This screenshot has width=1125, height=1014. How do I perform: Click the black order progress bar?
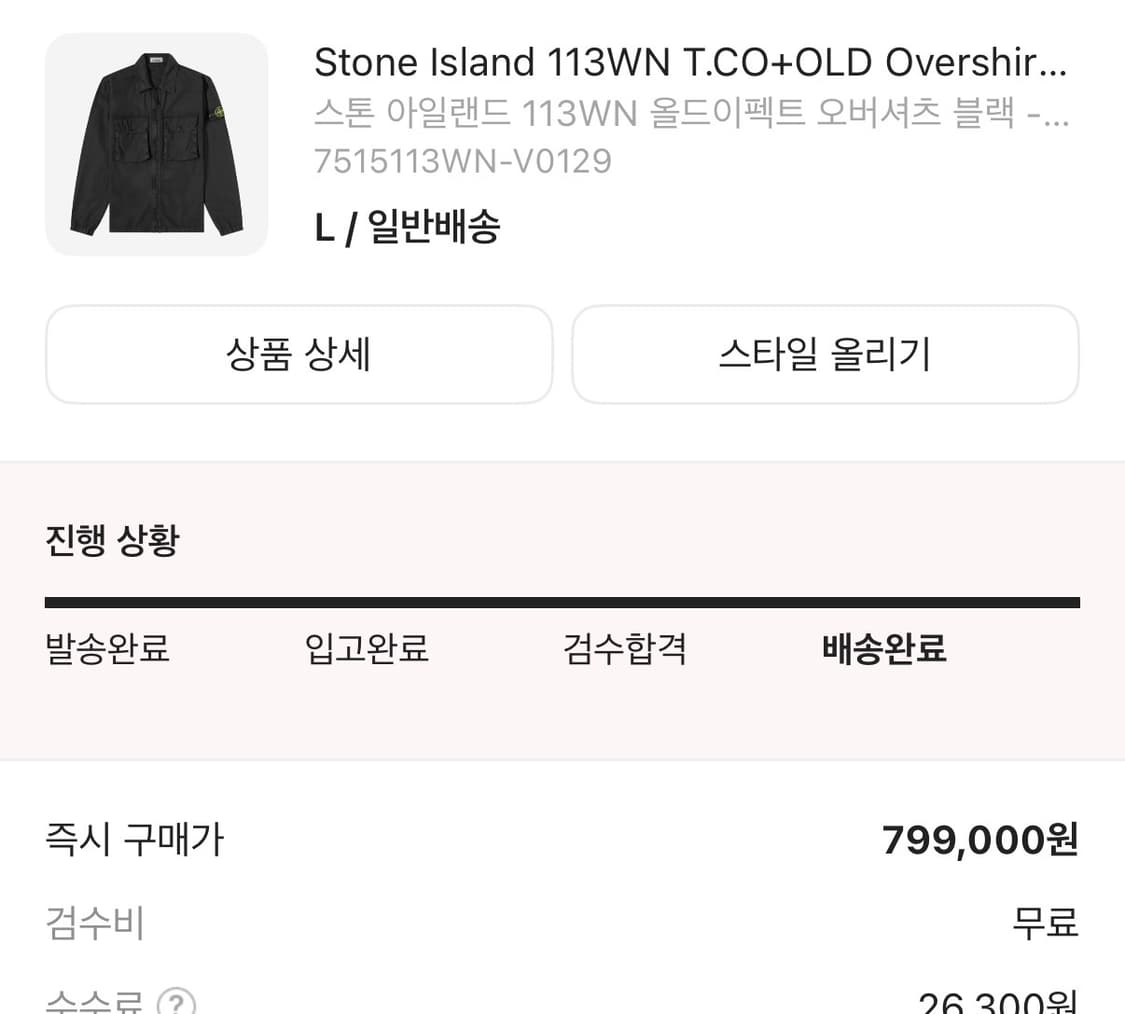[562, 600]
